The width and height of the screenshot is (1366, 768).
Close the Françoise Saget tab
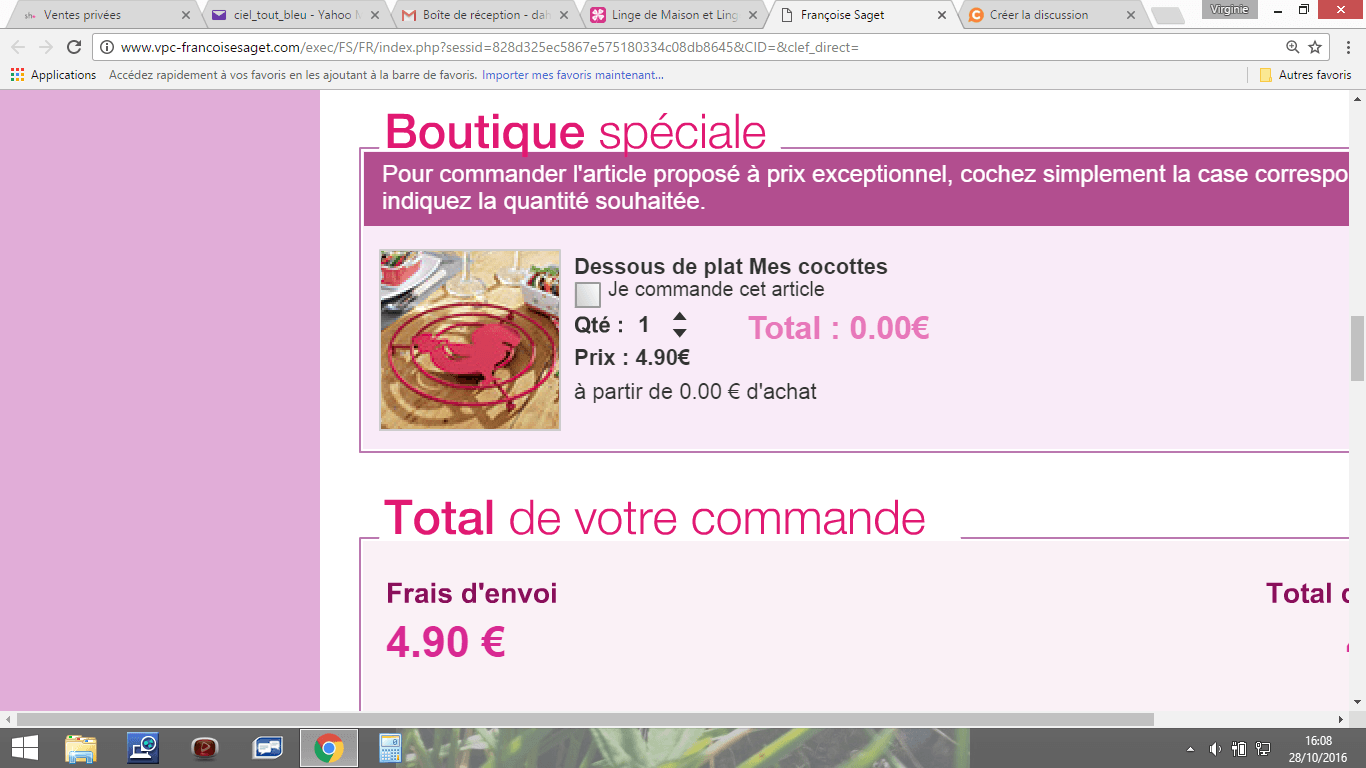(x=941, y=15)
